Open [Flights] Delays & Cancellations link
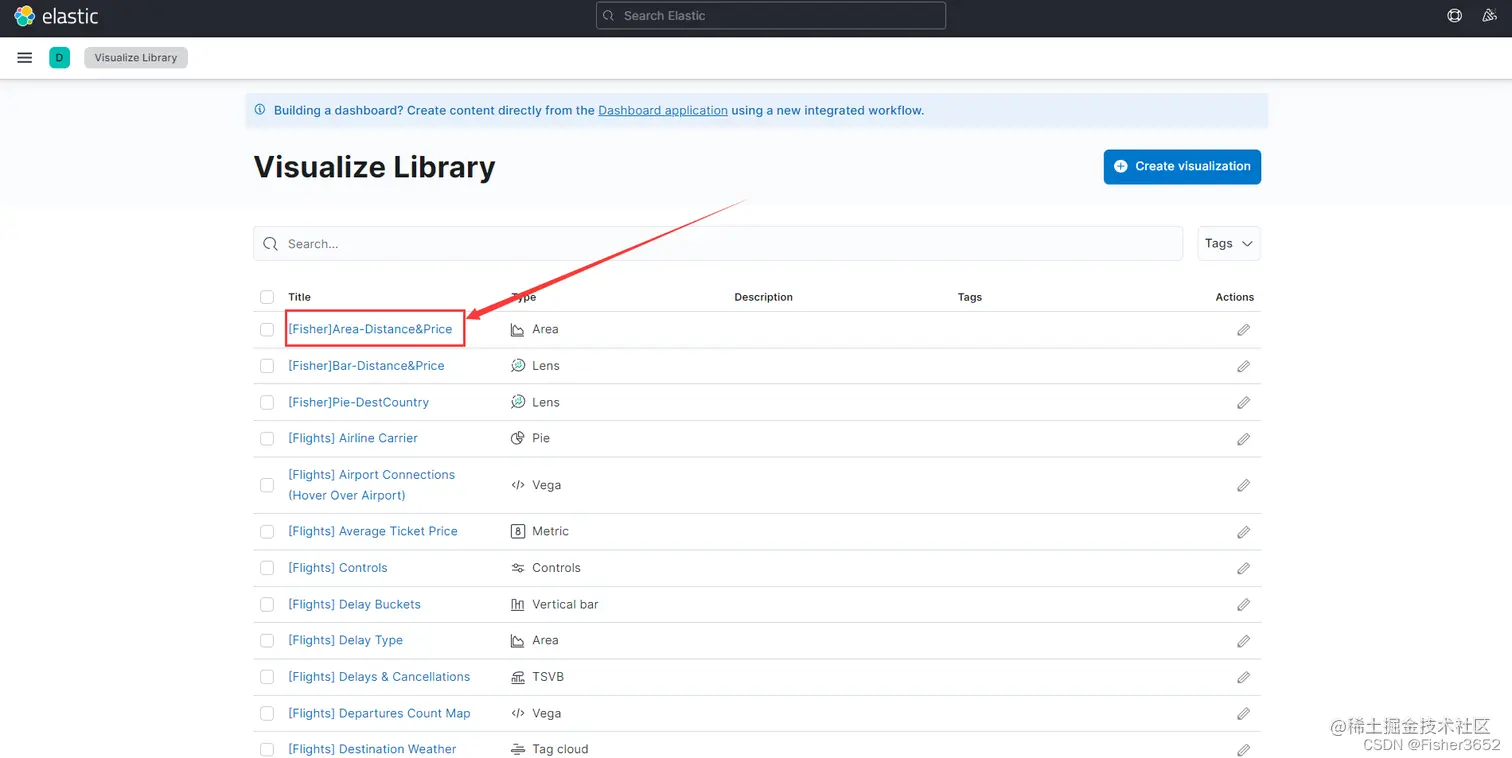Screen dimensions: 1512x758 pyautogui.click(x=379, y=677)
